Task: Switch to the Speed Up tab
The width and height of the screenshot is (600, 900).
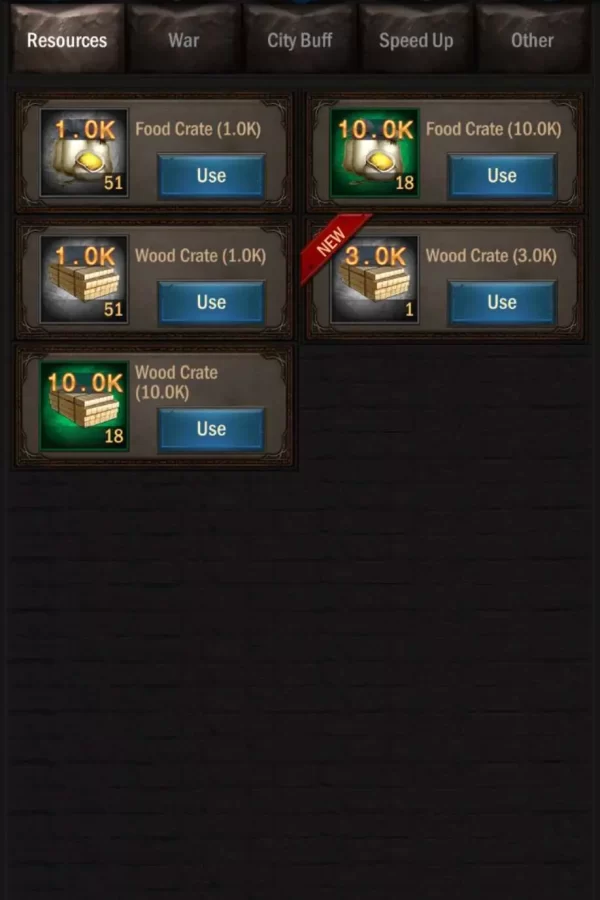Action: 416,39
